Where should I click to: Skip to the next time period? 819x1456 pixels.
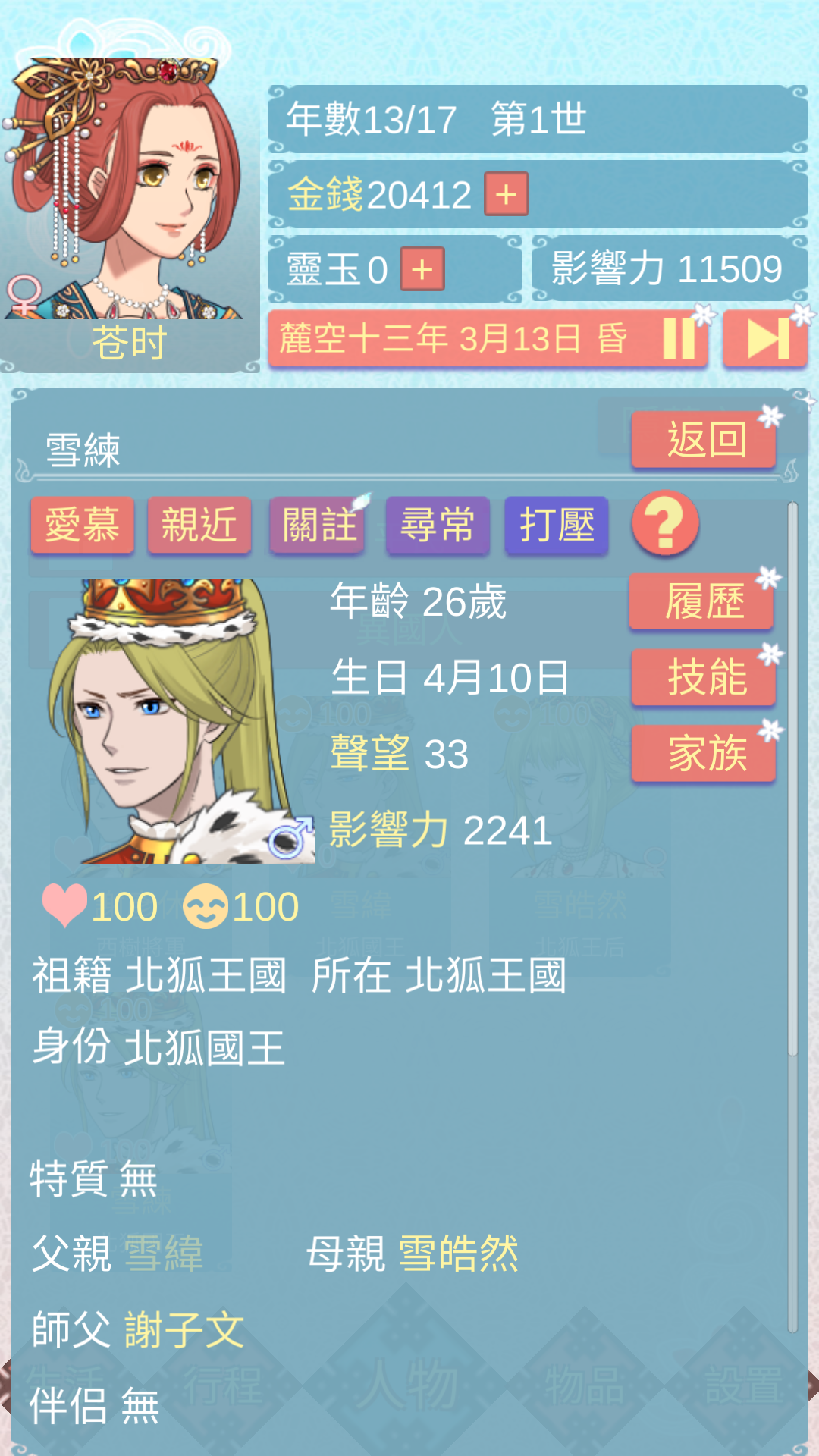click(x=764, y=338)
